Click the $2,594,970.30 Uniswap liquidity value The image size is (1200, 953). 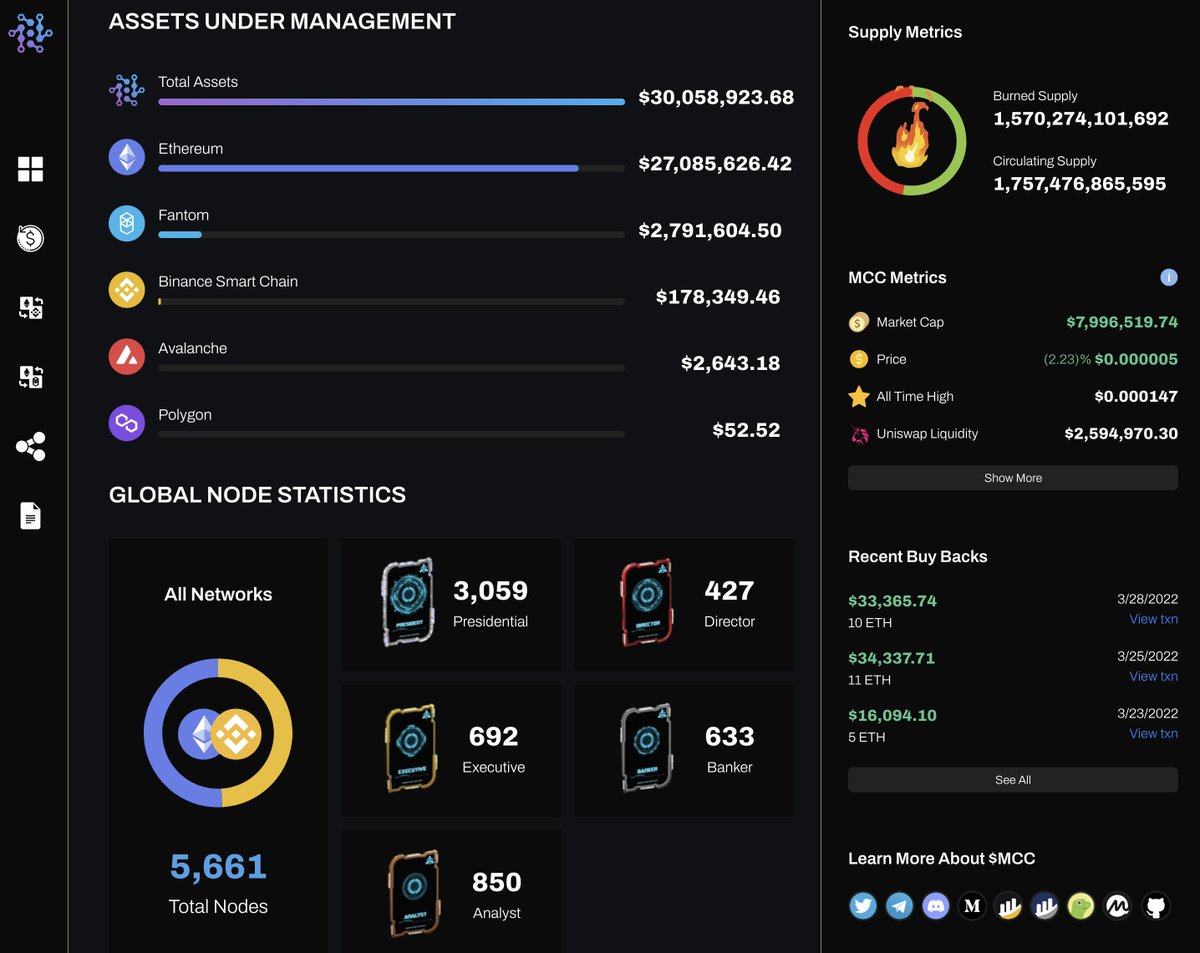click(x=1121, y=434)
